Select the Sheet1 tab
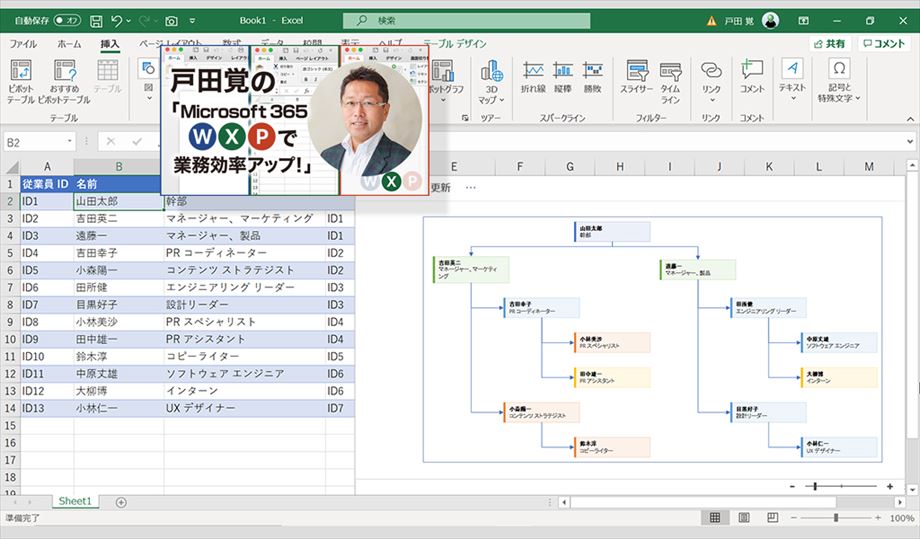This screenshot has width=920, height=539. [x=75, y=501]
